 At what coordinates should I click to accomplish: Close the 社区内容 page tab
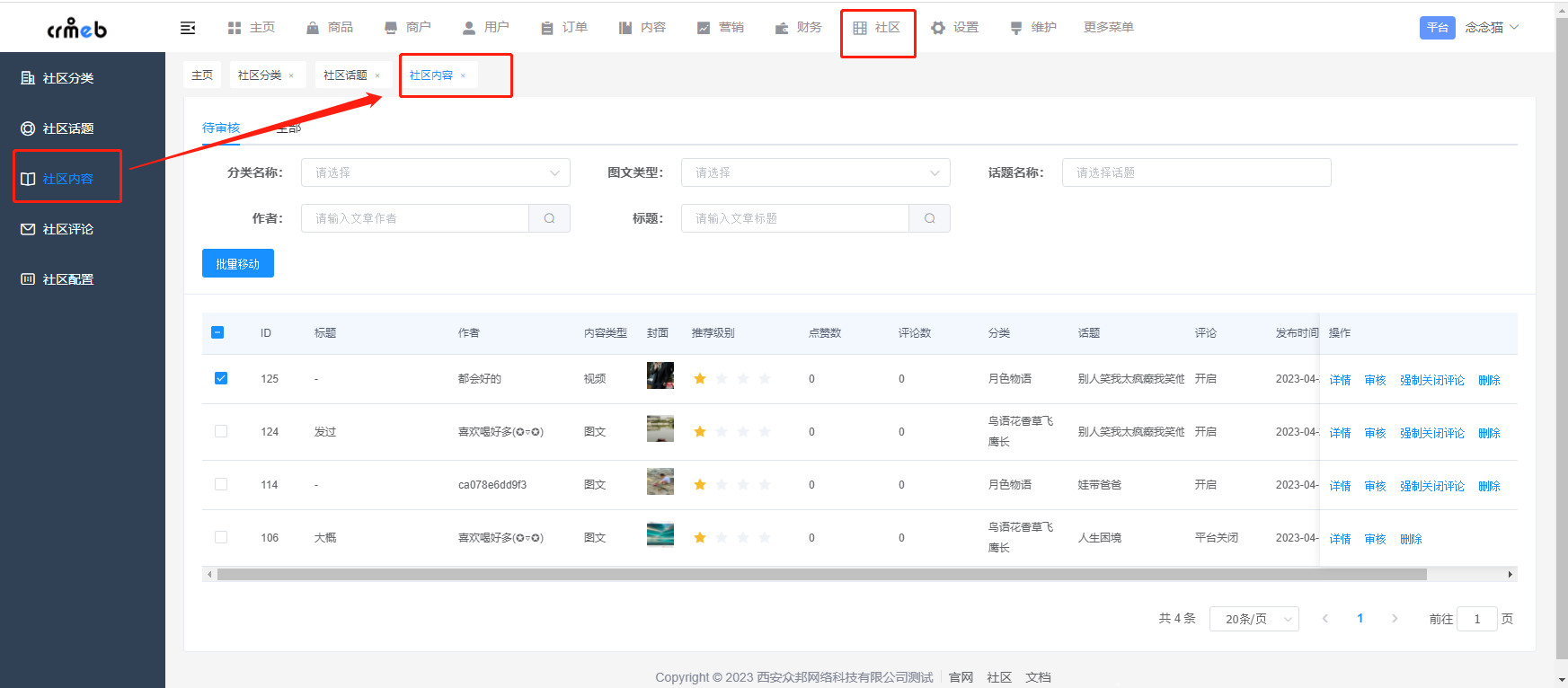tap(463, 76)
